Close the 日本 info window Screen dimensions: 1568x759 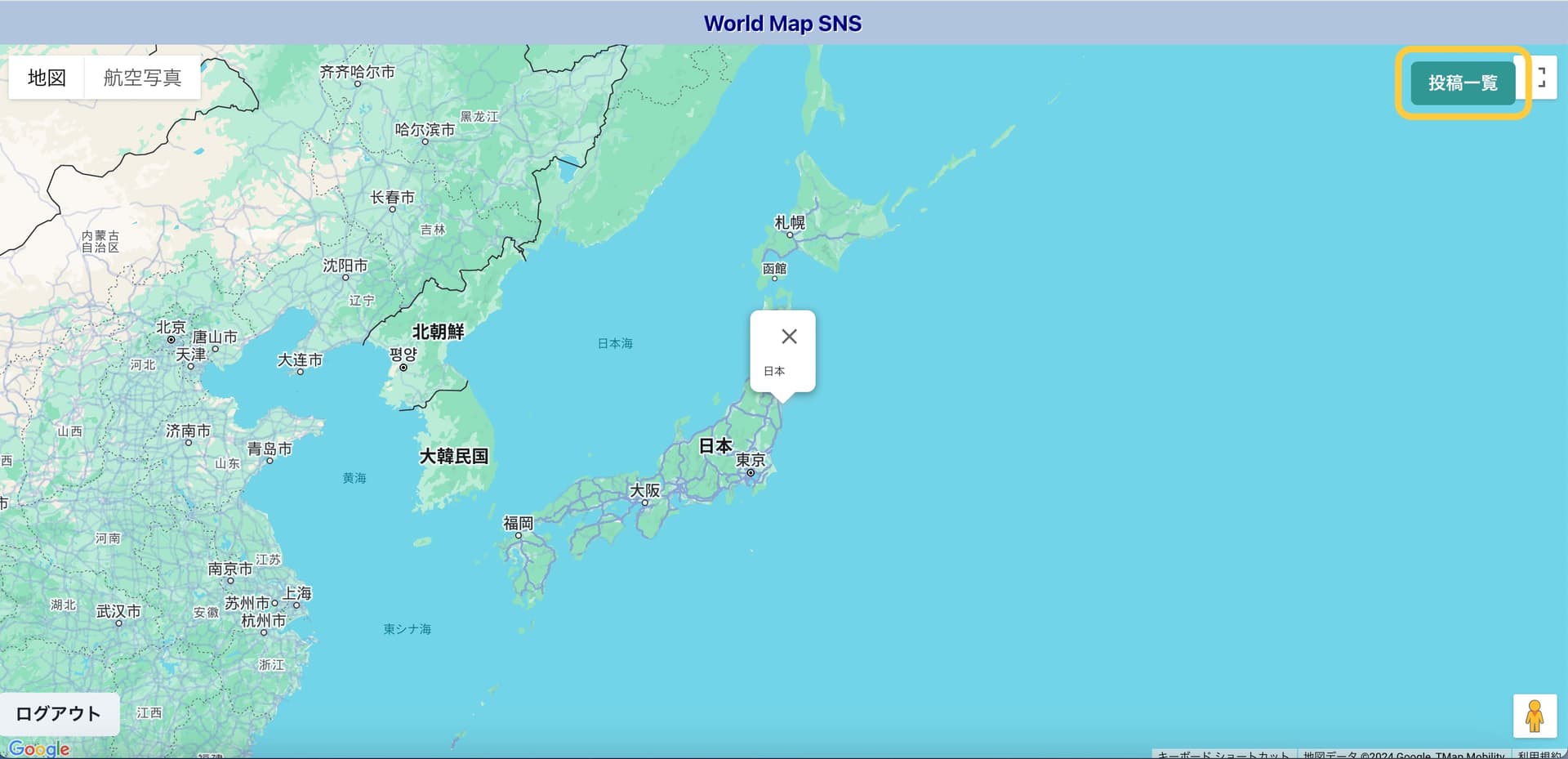pyautogui.click(x=788, y=337)
